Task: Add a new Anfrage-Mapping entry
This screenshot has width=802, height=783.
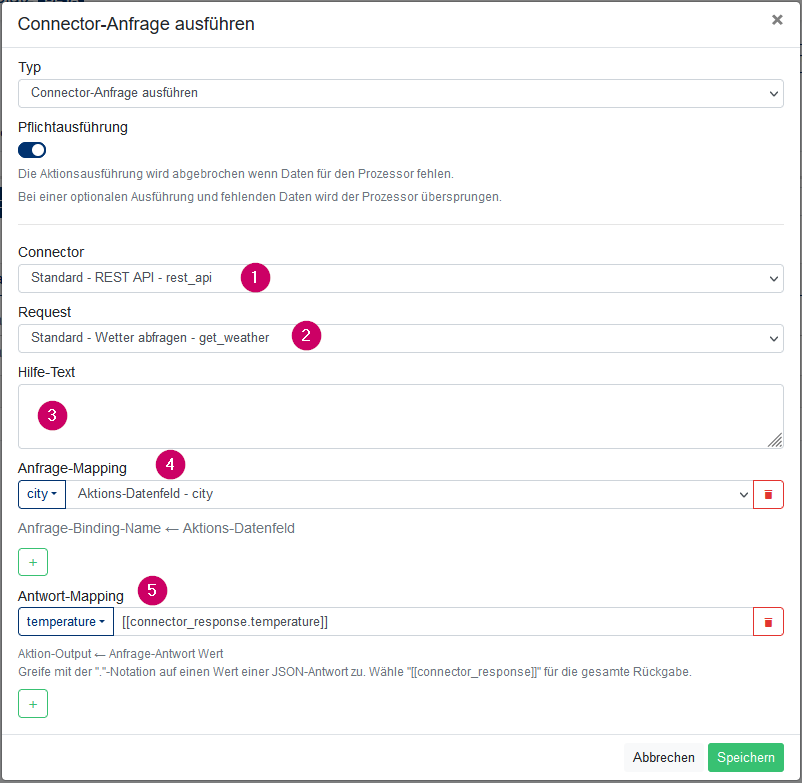Action: (x=33, y=562)
